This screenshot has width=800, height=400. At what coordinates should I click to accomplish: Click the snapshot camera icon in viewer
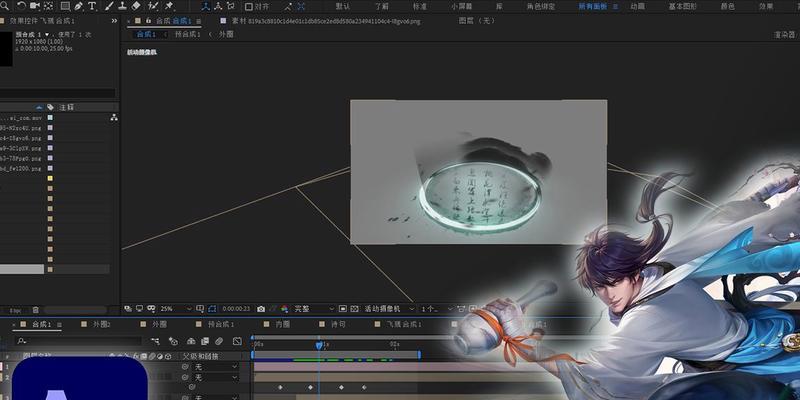261,309
